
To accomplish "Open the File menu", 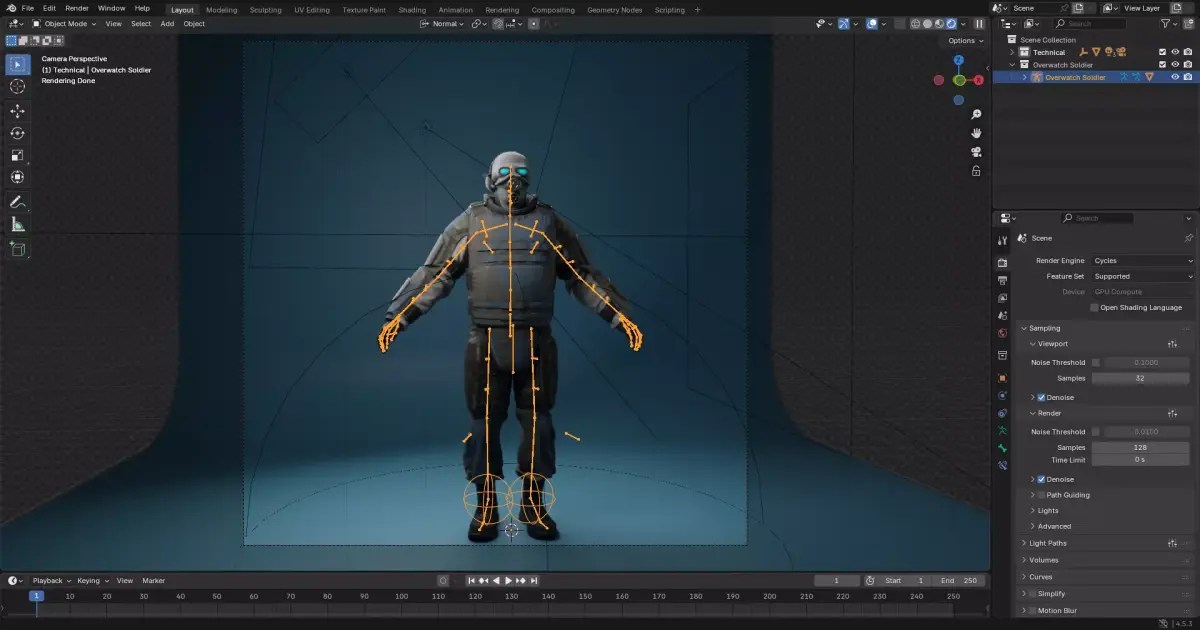I will coord(28,8).
